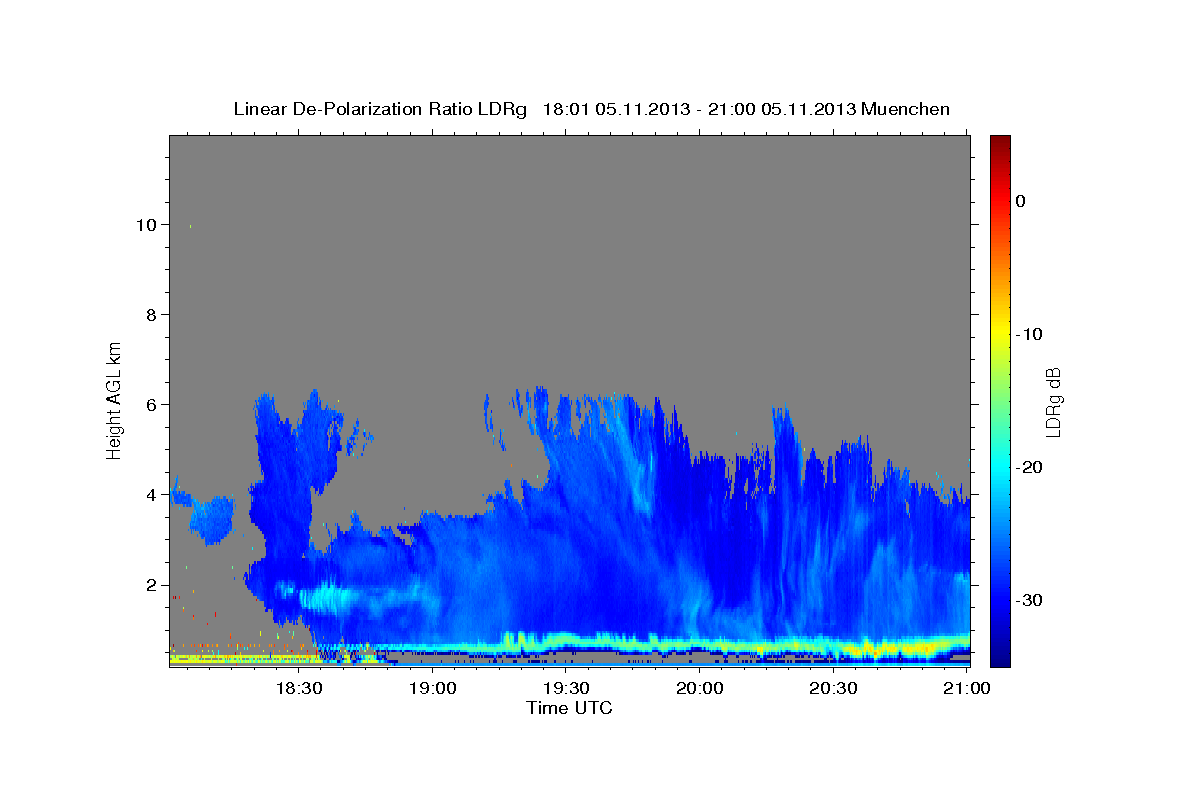Click the 'Time UTC' axis label
1200x800 pixels.
569,708
